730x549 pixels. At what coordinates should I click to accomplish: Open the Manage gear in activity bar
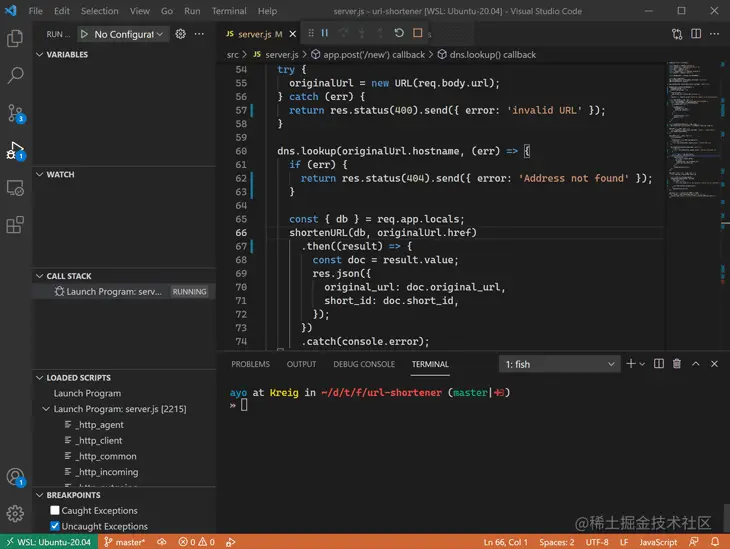pyautogui.click(x=15, y=514)
